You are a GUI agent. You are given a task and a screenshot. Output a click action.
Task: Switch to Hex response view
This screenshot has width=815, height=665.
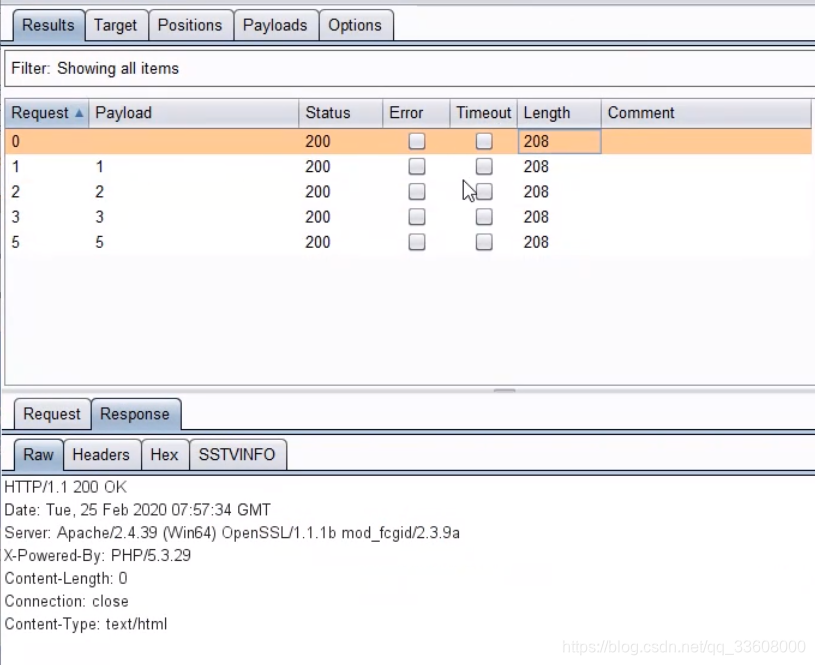tap(164, 454)
